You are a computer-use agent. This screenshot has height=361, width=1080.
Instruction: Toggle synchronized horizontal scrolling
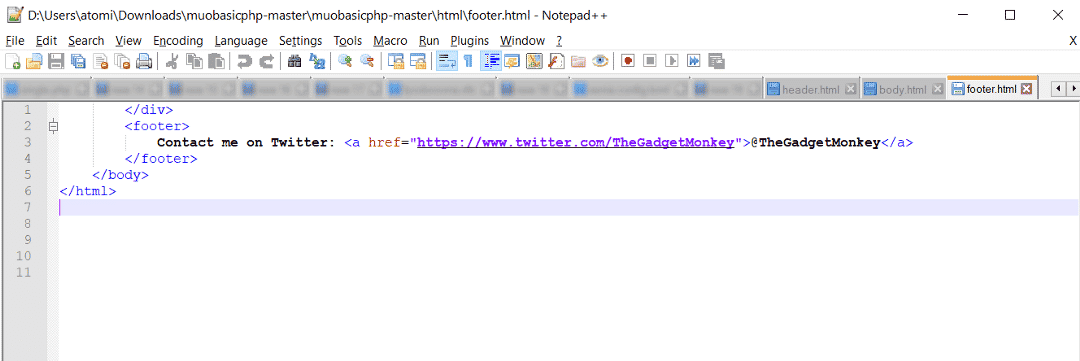(417, 61)
